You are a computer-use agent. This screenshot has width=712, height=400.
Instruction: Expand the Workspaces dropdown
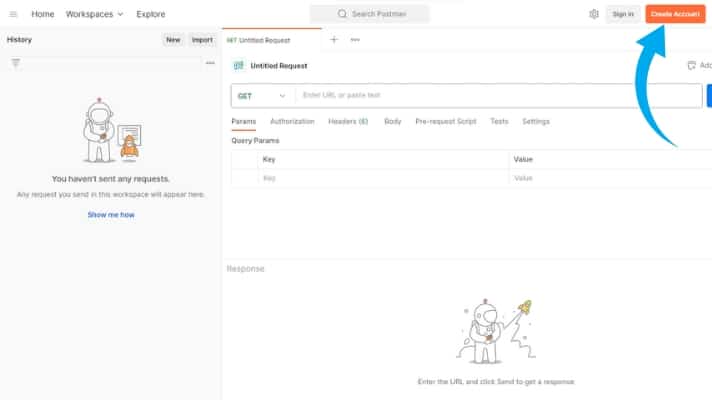(94, 14)
